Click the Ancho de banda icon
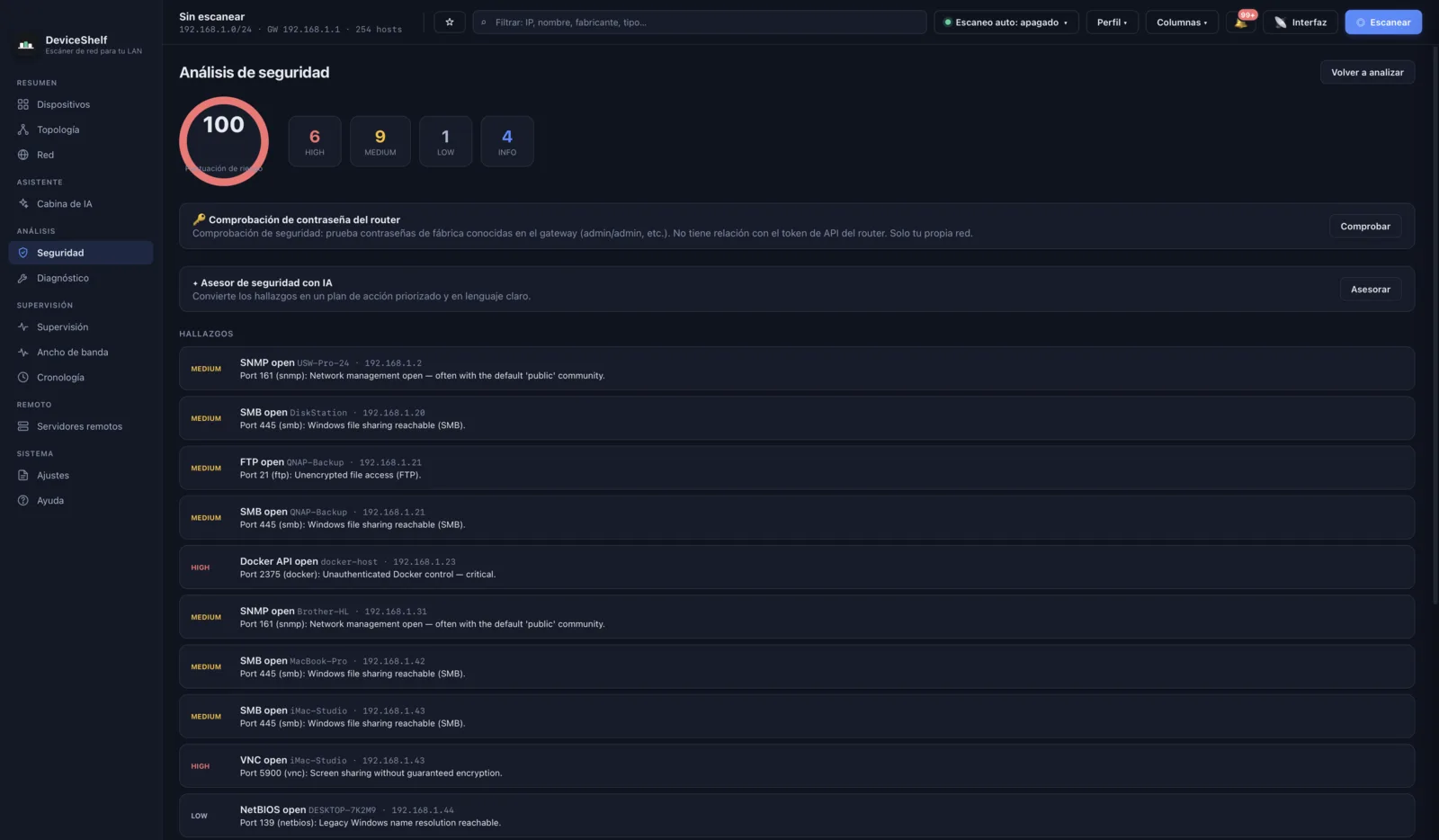The image size is (1439, 840). pos(23,353)
